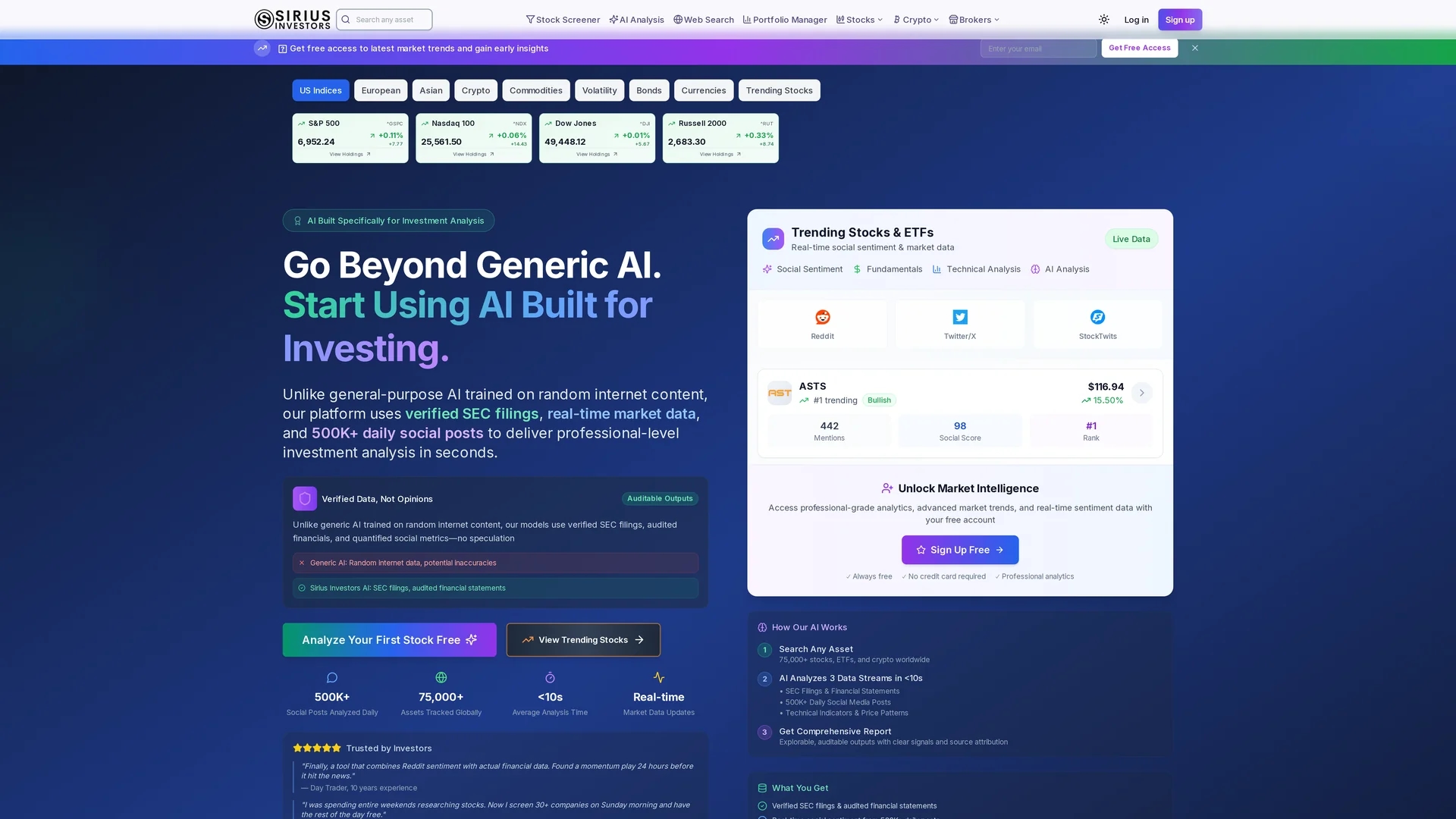Viewport: 1456px width, 819px height.
Task: Click the pulse icon above Real-time
Action: coord(659,677)
